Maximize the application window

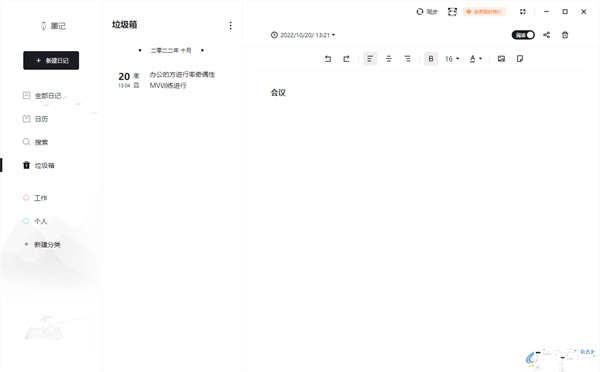[x=565, y=12]
